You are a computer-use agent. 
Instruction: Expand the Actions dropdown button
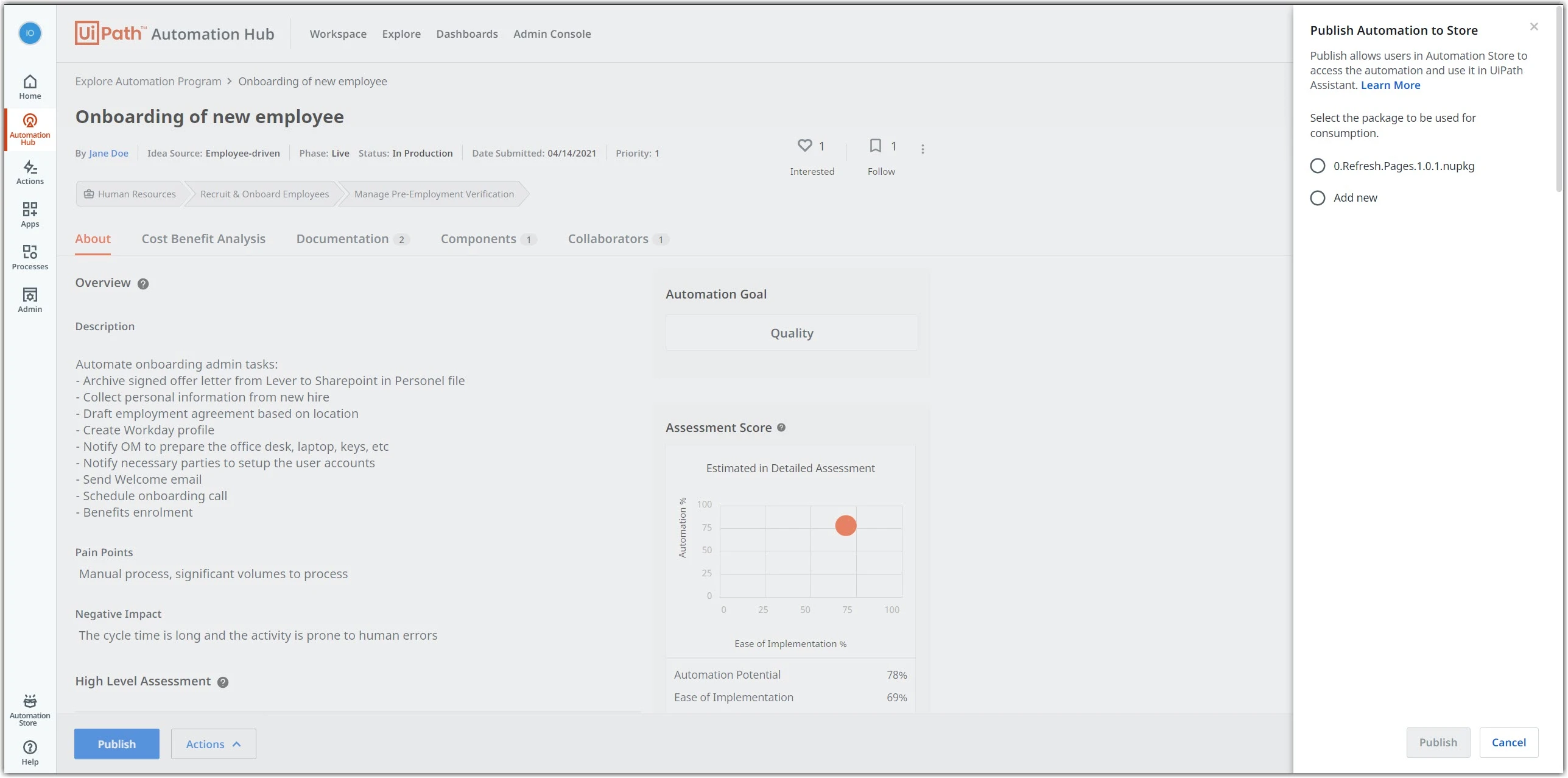tap(213, 744)
